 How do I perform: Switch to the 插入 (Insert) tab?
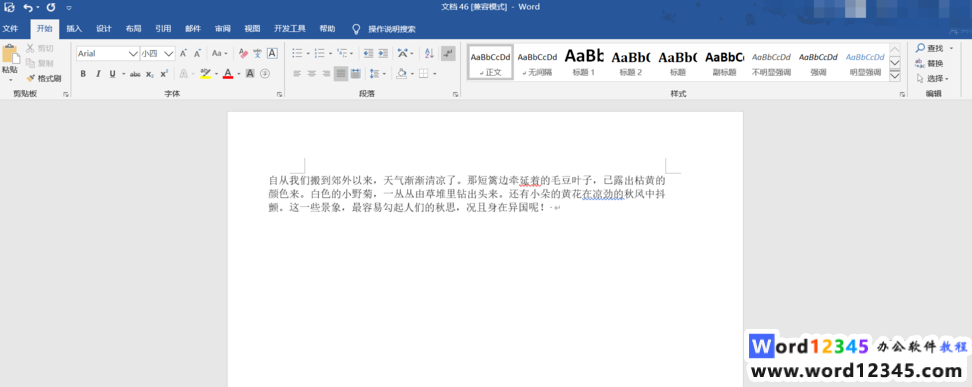[x=74, y=29]
